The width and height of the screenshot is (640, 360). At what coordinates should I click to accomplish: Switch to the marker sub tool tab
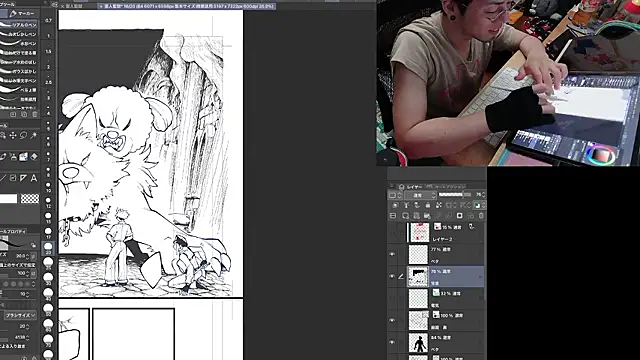(23, 13)
